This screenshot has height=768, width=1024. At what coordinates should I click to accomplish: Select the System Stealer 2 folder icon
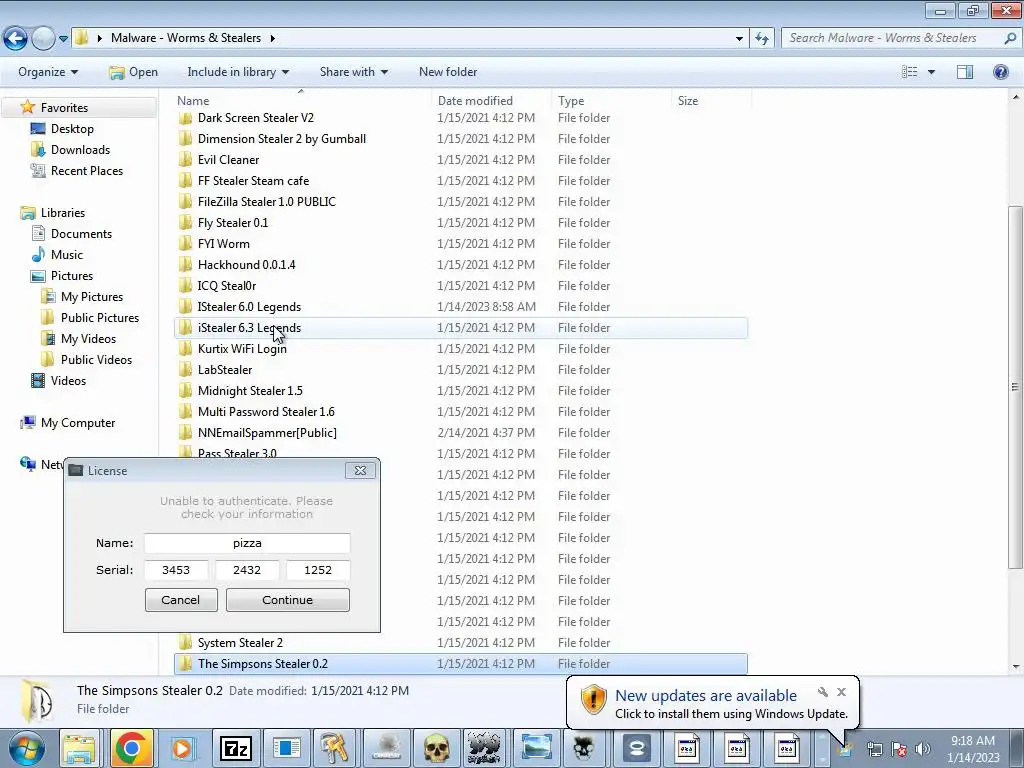click(185, 643)
